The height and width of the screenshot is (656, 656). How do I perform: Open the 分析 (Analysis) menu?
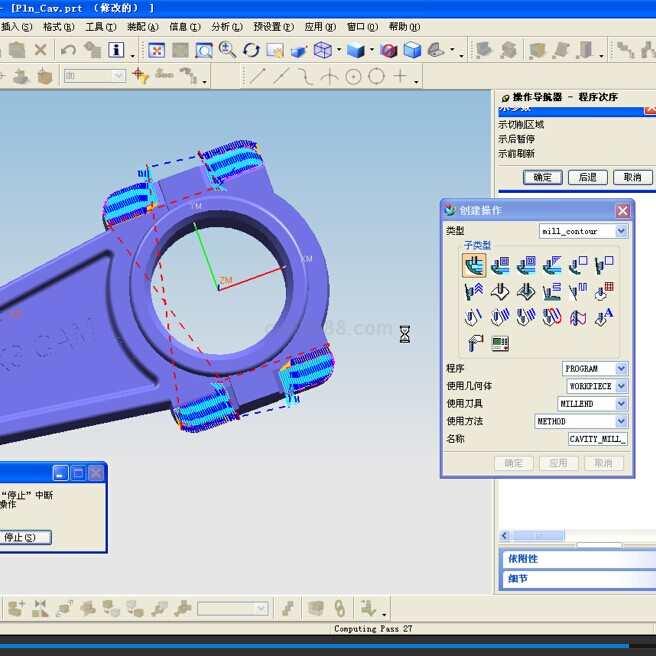(226, 27)
